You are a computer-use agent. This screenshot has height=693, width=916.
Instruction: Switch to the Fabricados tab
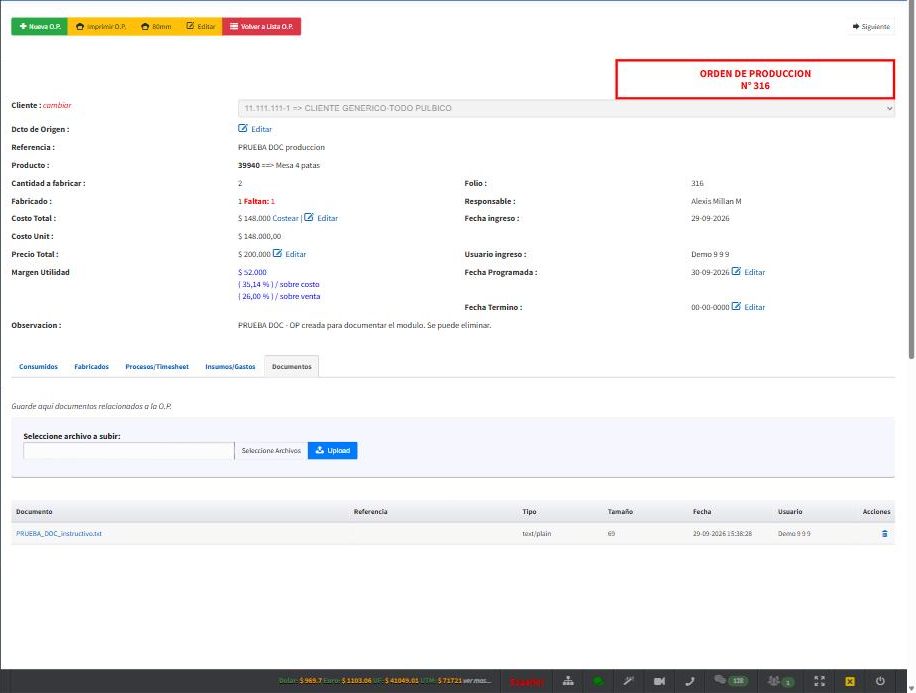[x=91, y=366]
